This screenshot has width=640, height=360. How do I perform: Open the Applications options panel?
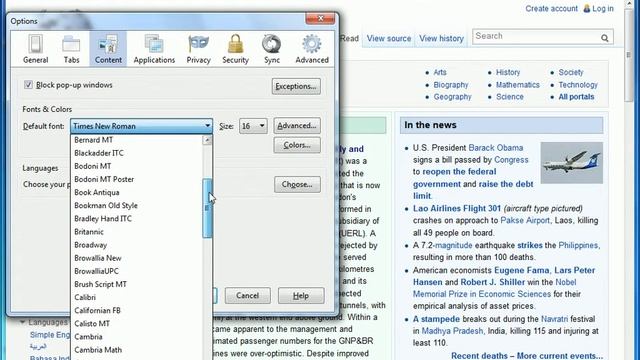click(x=154, y=49)
